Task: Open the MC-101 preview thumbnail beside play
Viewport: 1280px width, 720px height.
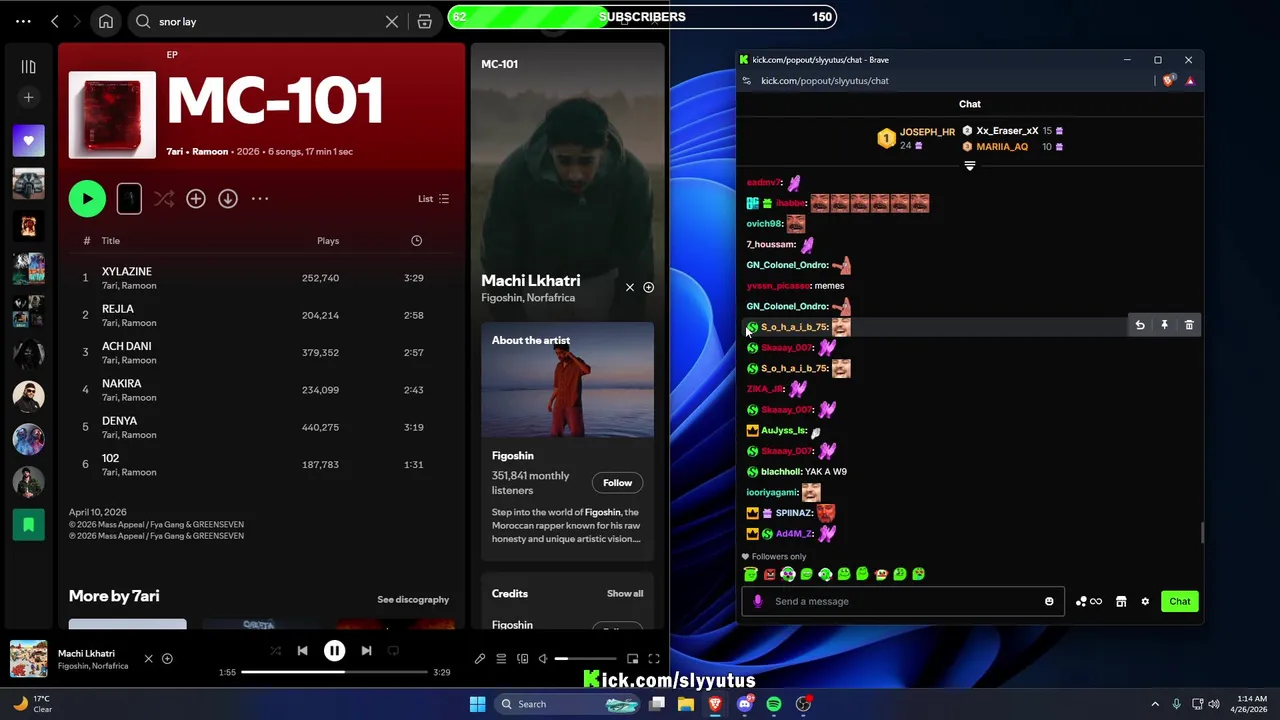Action: tap(129, 199)
